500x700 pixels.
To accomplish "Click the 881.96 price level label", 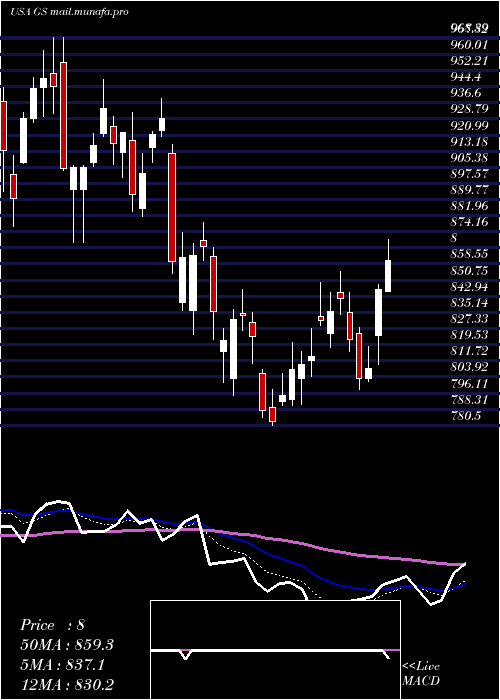I will (469, 206).
